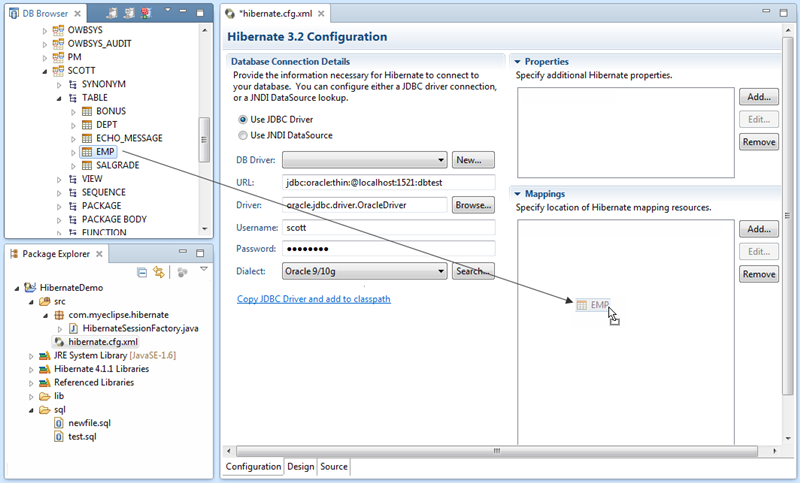
Task: Click the Browse... button next to Driver
Action: (x=473, y=205)
